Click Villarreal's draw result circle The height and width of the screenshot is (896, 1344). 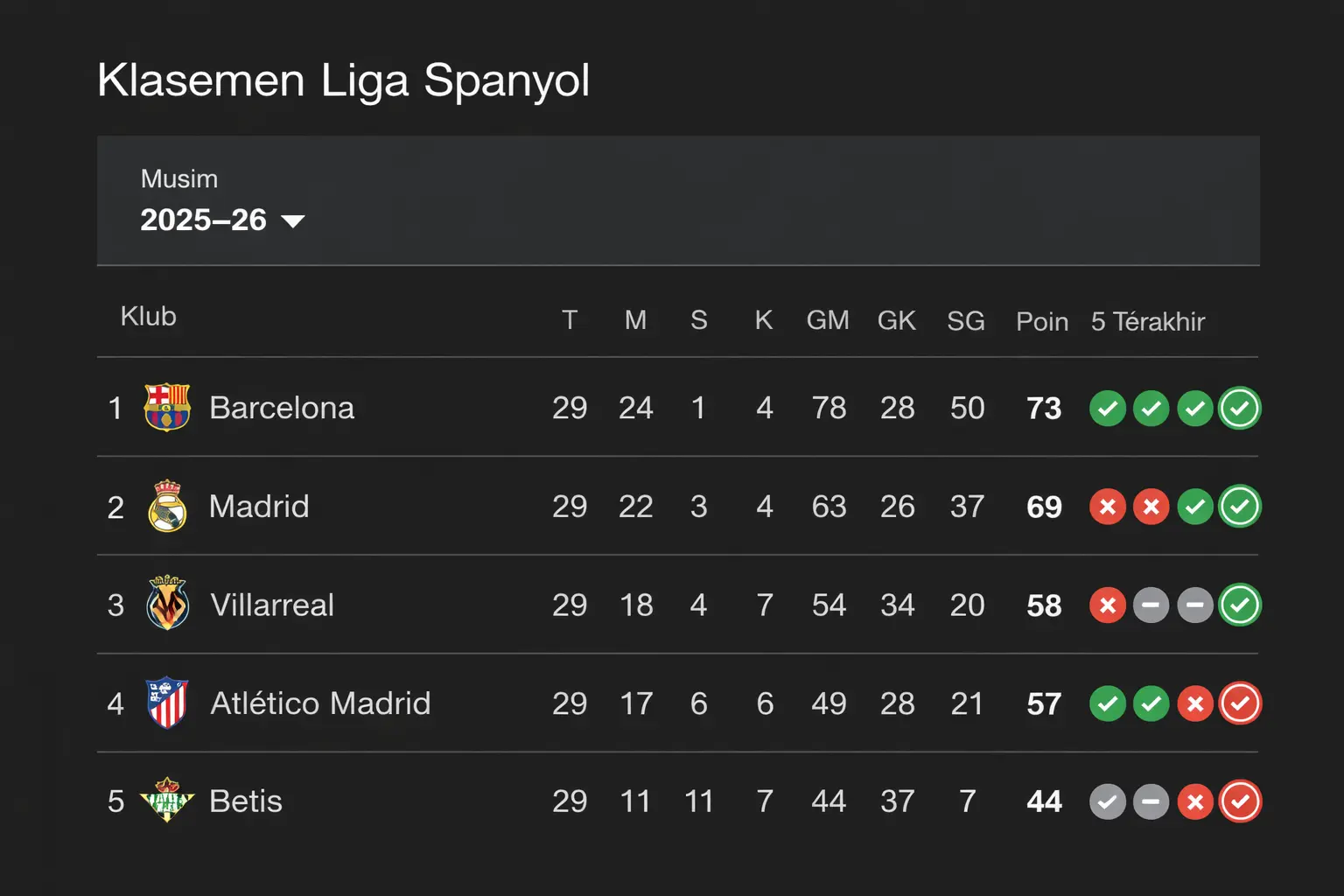click(1151, 605)
